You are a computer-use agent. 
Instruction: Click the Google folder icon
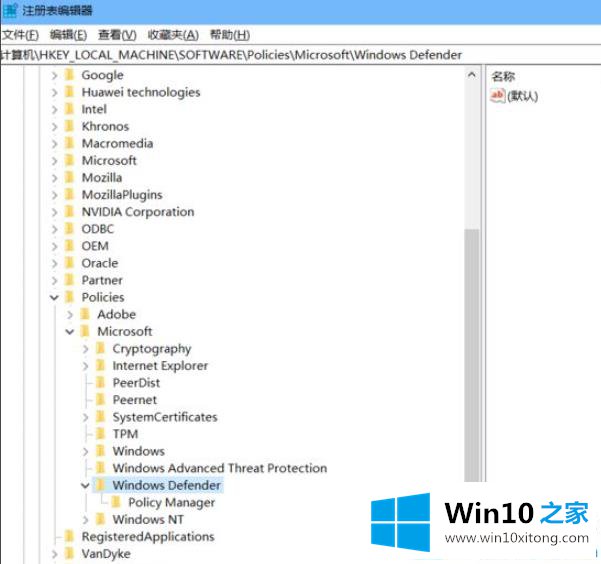(x=69, y=75)
